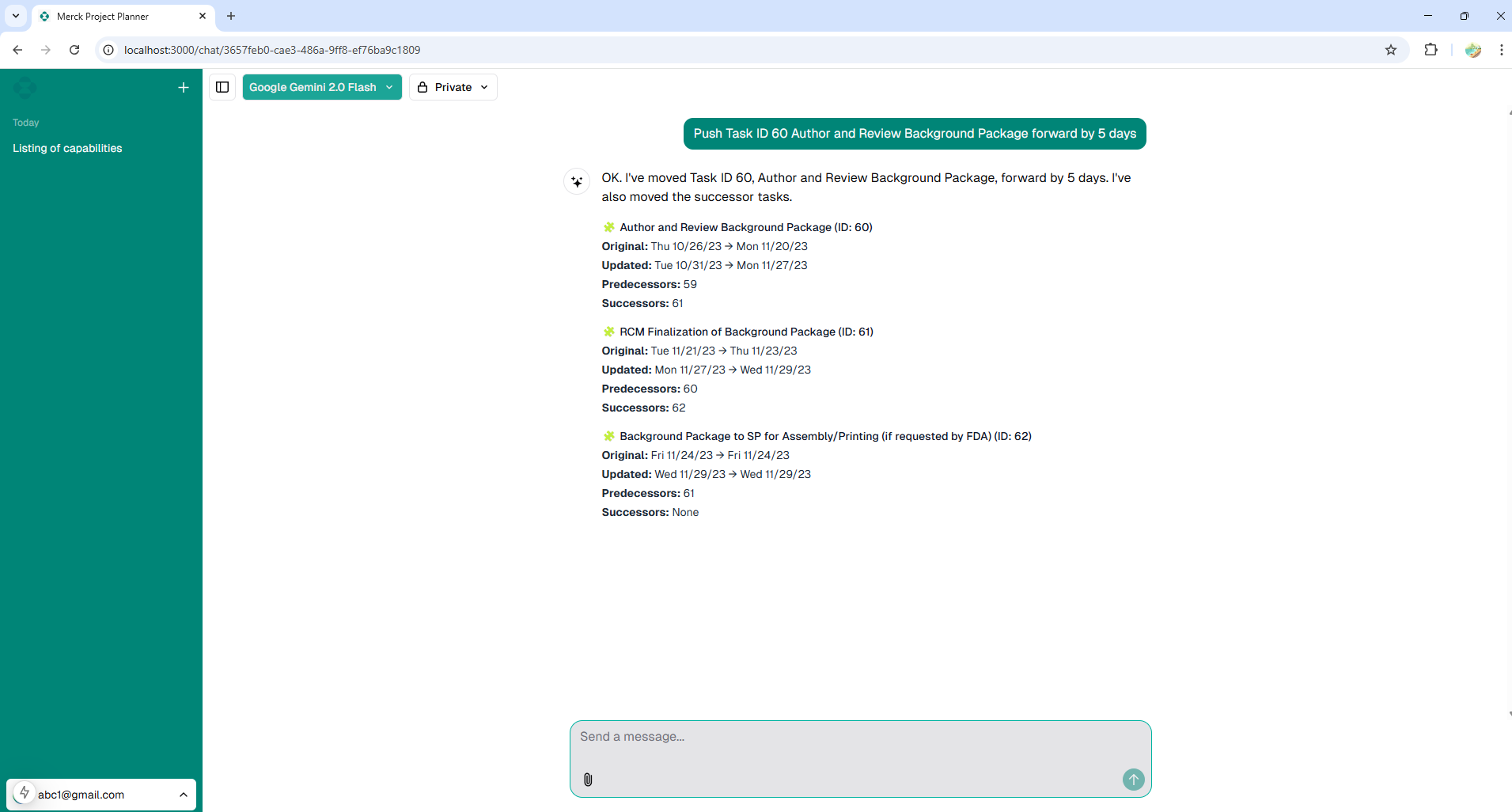This screenshot has width=1512, height=812.
Task: Reload the page
Action: click(x=74, y=50)
